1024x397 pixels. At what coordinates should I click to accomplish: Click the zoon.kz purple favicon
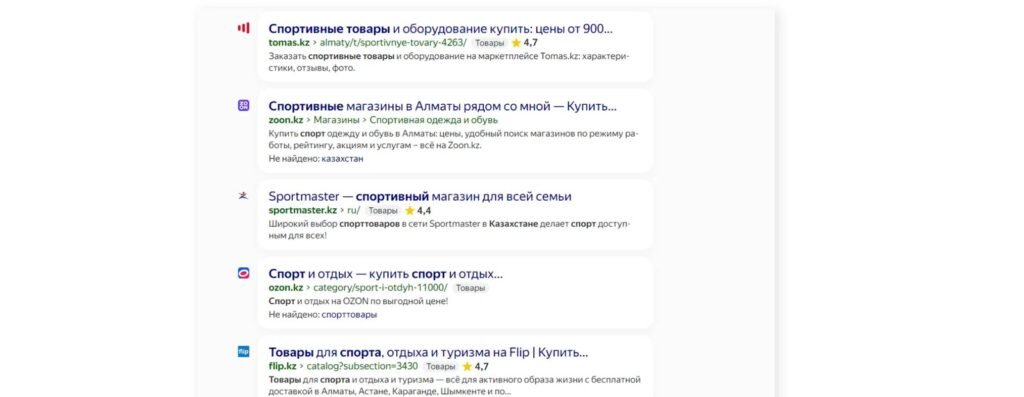244,105
